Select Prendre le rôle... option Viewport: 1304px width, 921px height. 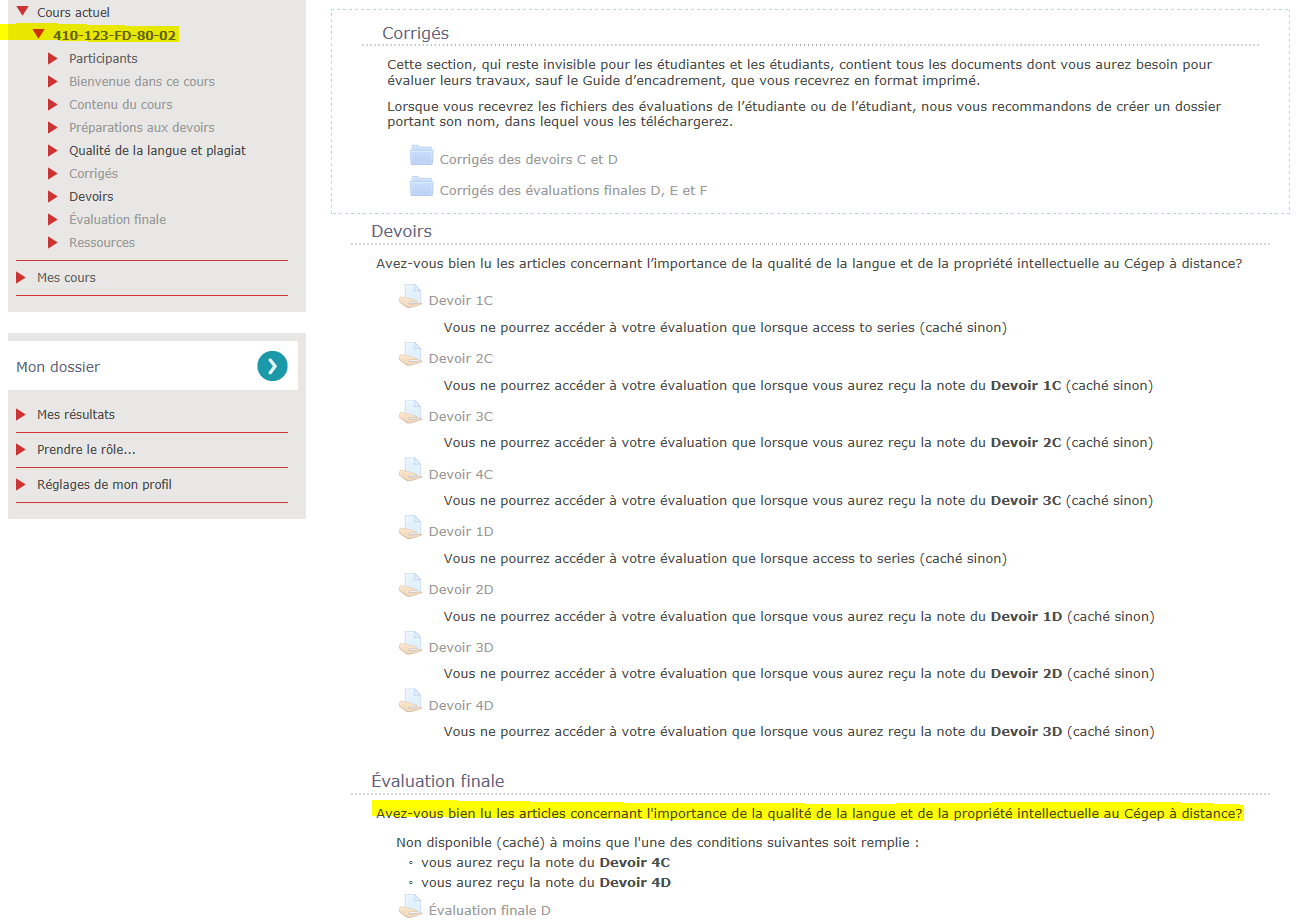click(x=86, y=450)
